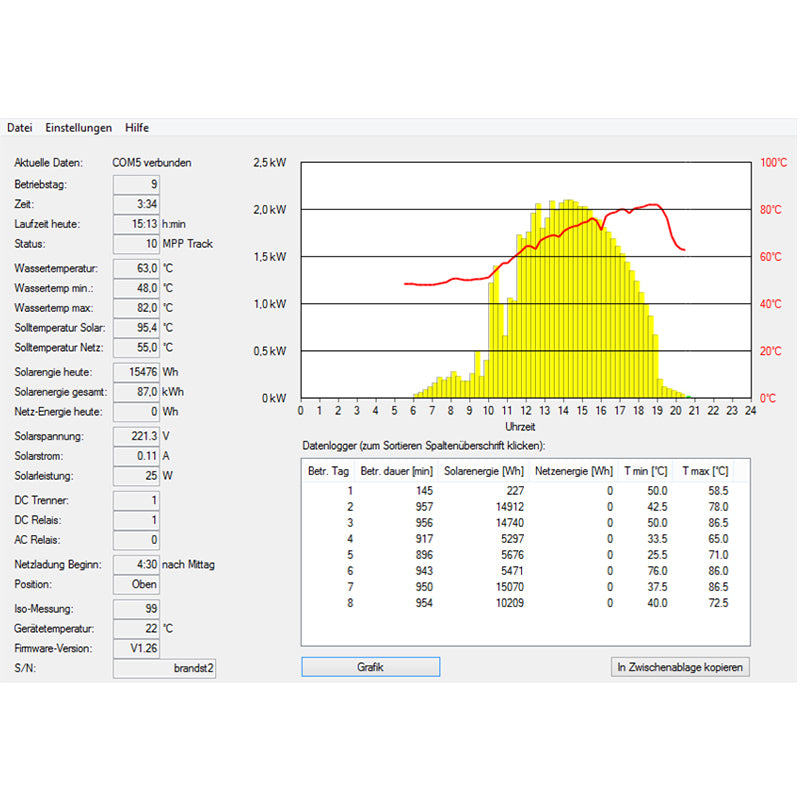Select datalogger row for Betr. Tag 1
Image resolution: width=800 pixels, height=800 pixels.
click(x=525, y=491)
